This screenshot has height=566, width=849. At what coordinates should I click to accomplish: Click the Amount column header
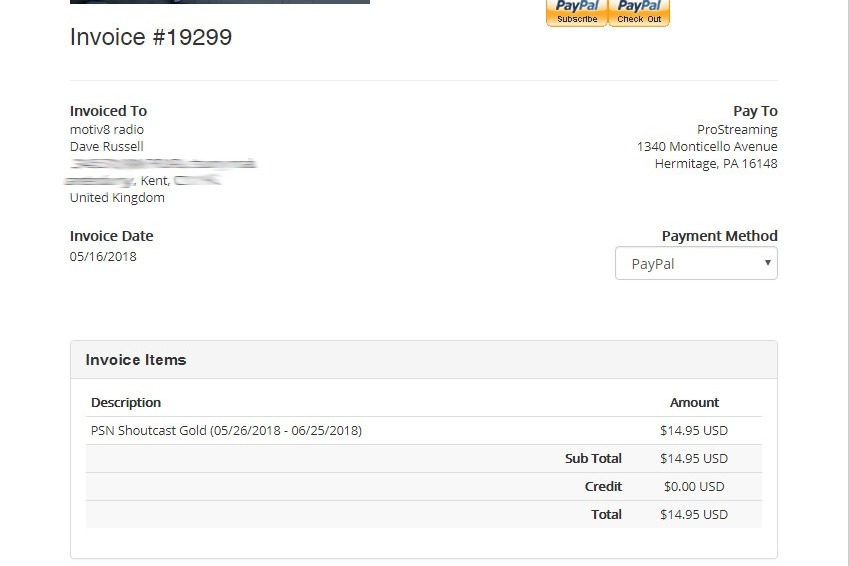[694, 402]
